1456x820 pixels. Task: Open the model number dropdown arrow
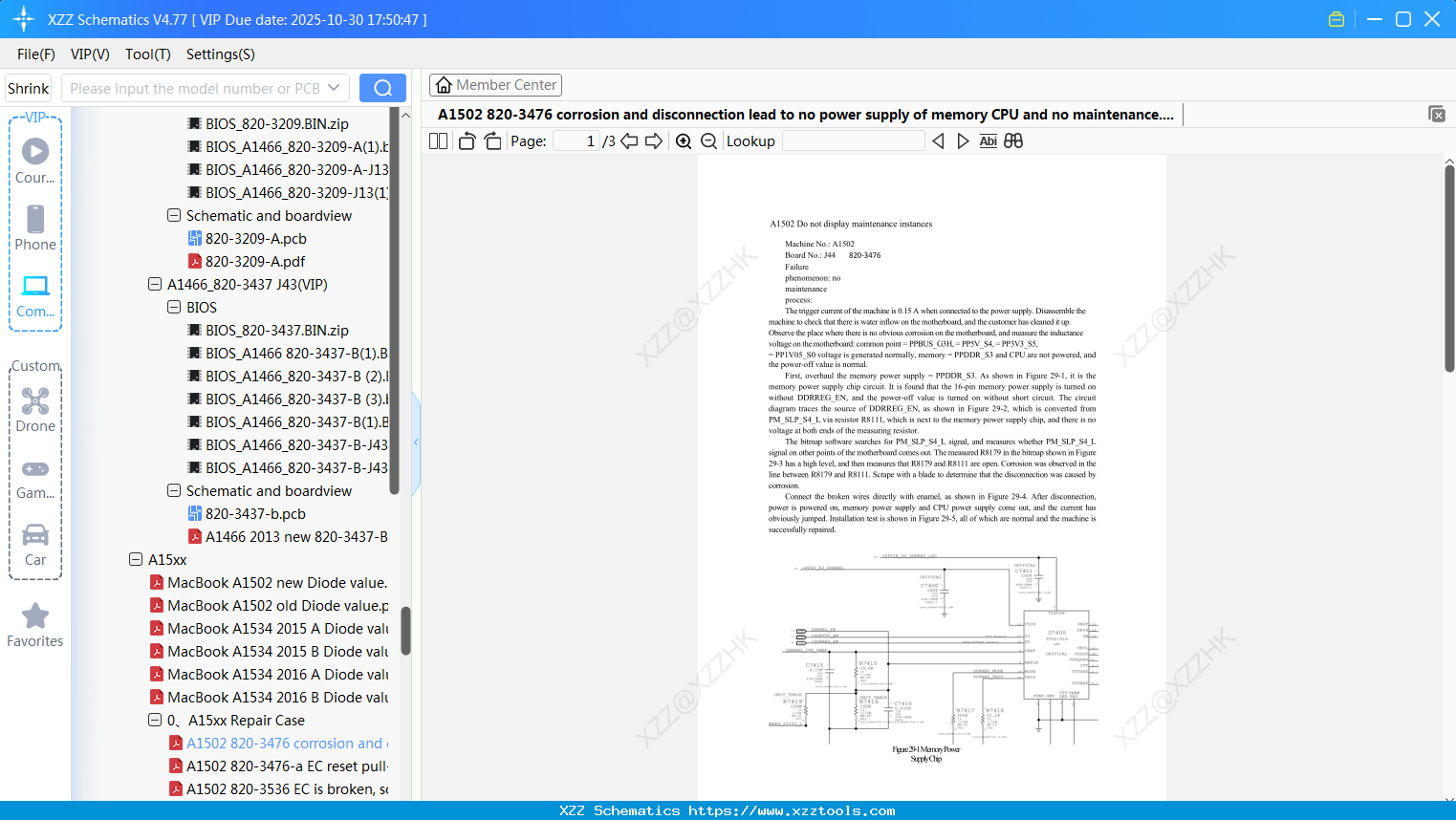click(334, 88)
